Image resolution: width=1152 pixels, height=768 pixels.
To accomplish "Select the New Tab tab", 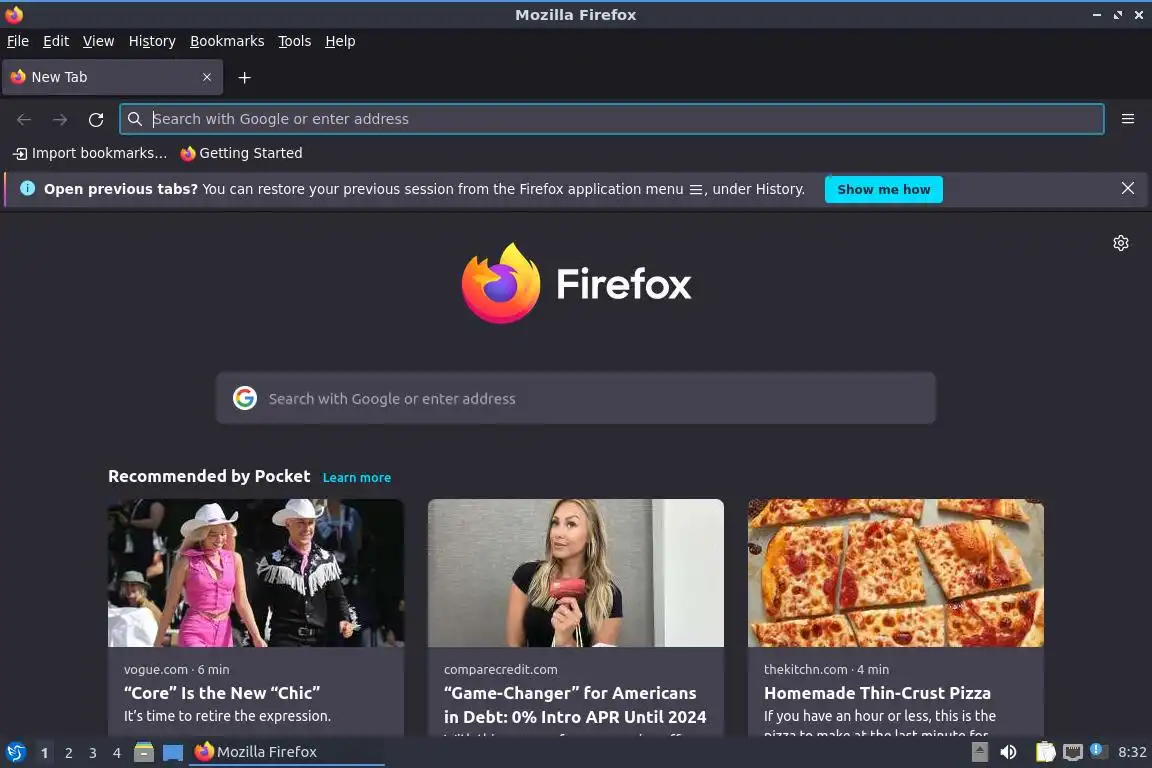I will click(112, 77).
